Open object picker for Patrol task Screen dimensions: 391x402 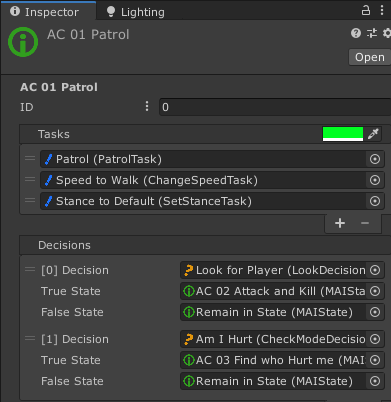click(375, 159)
